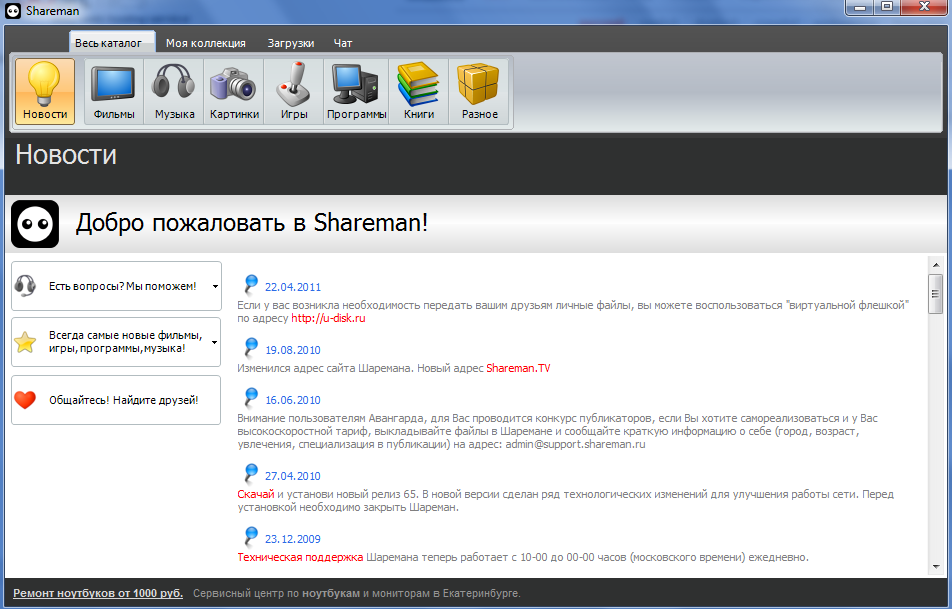Click the 16.06.2010 news date

pyautogui.click(x=293, y=400)
